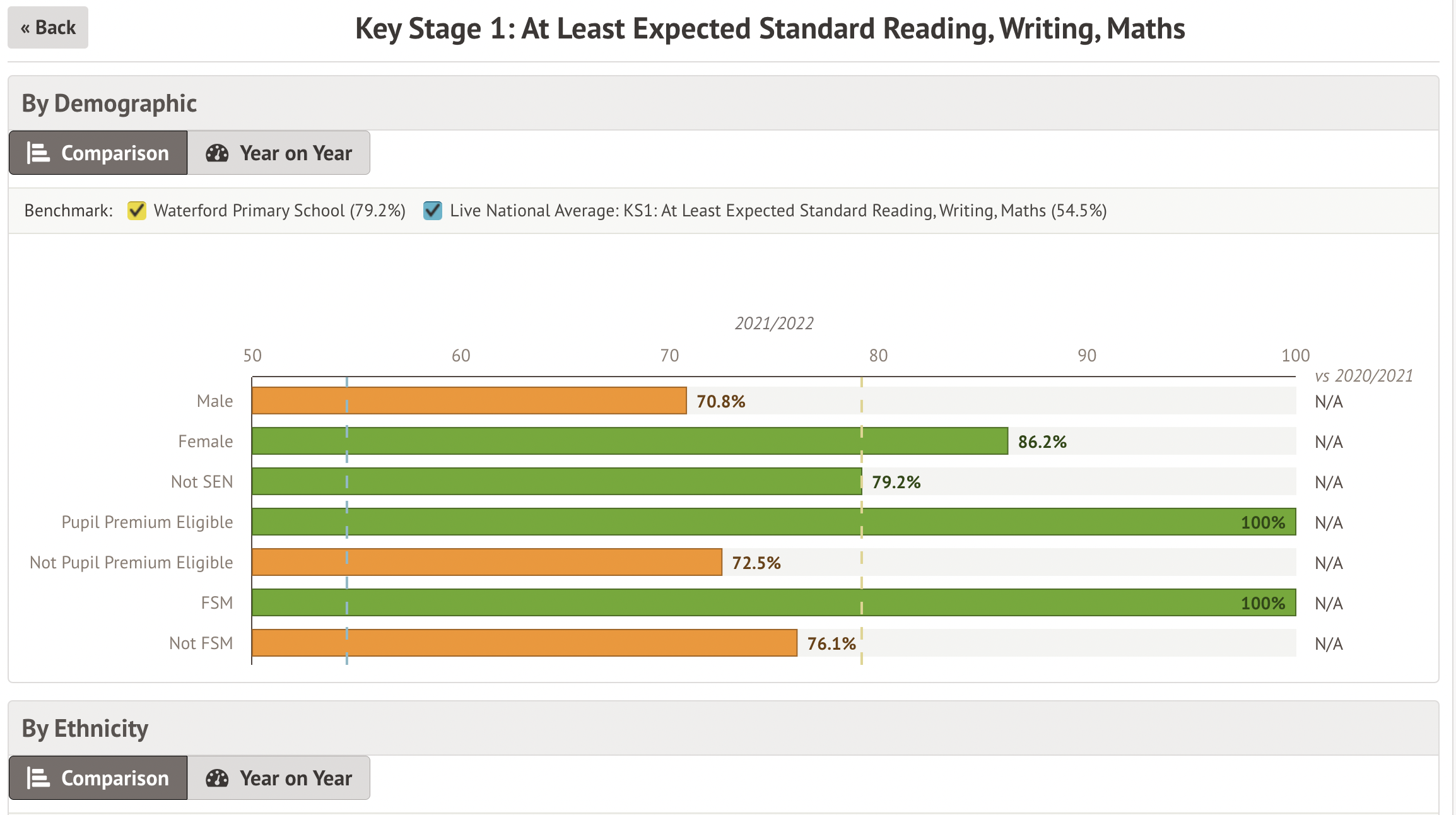
Task: Click the By Ethnicity section header
Action: click(85, 729)
